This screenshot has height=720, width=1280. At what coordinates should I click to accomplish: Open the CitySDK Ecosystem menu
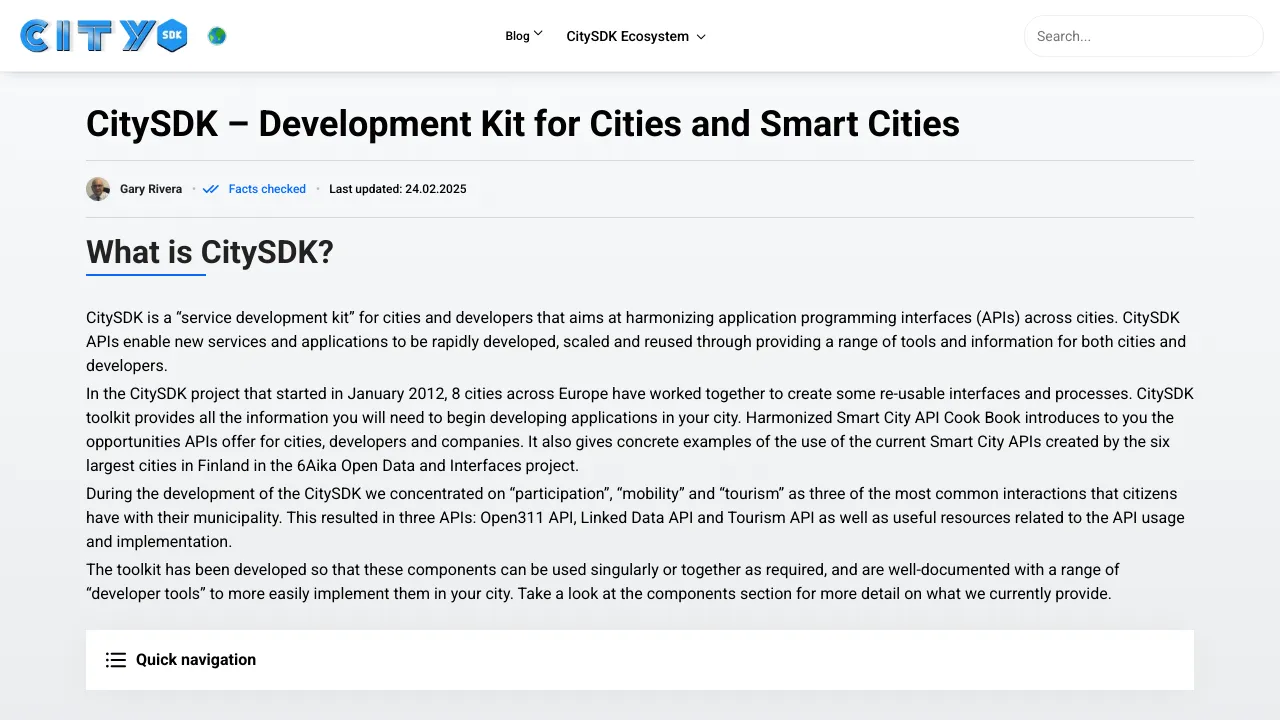(627, 36)
